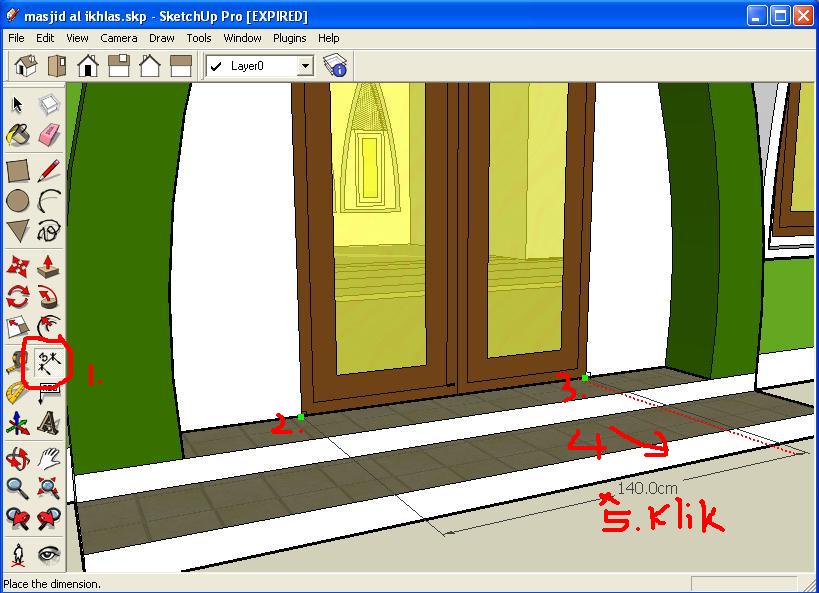This screenshot has height=593, width=819.
Task: Select the Zoom magnifier tool
Action: tap(18, 489)
